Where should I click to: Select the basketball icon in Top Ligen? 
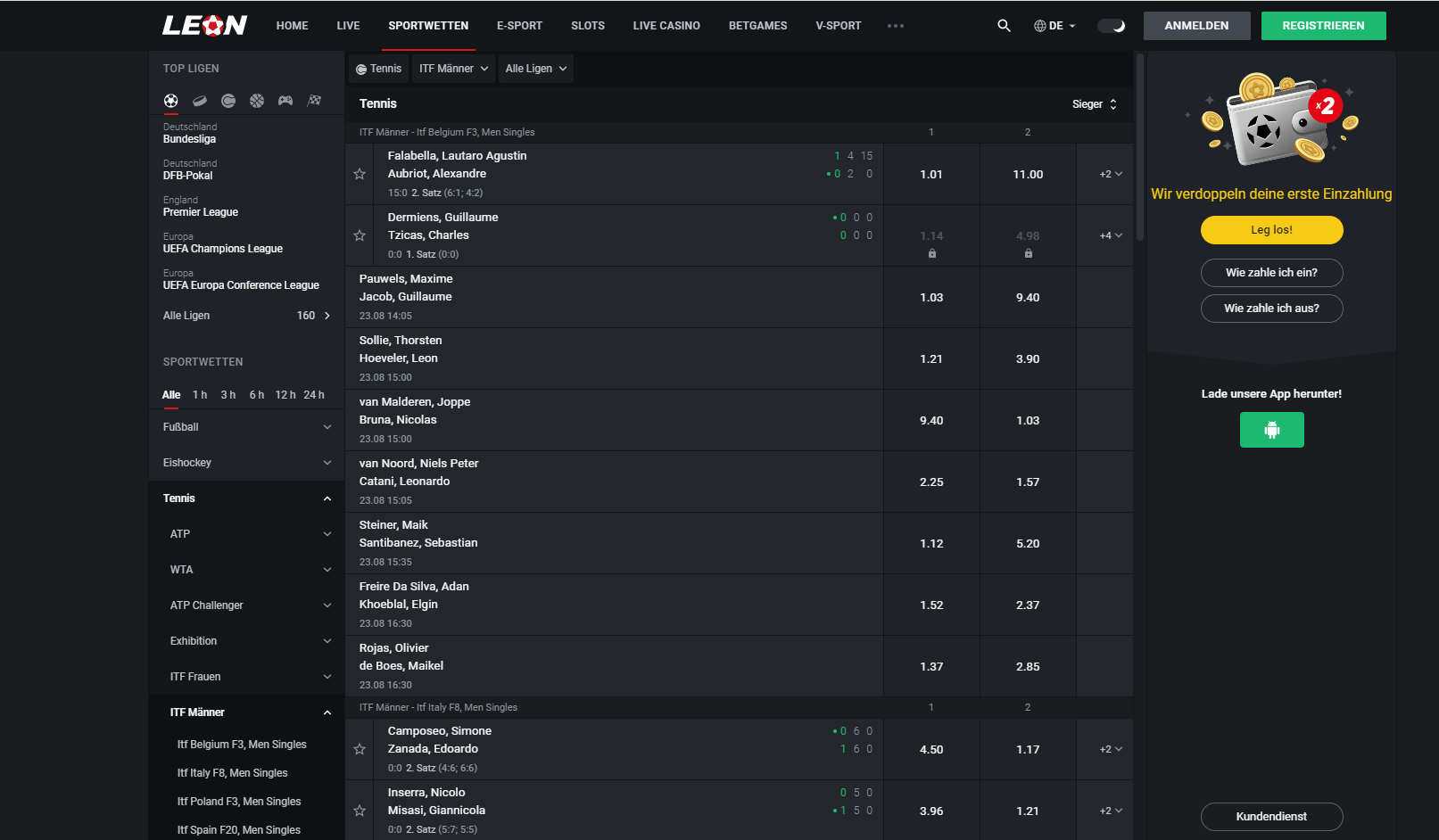point(257,101)
